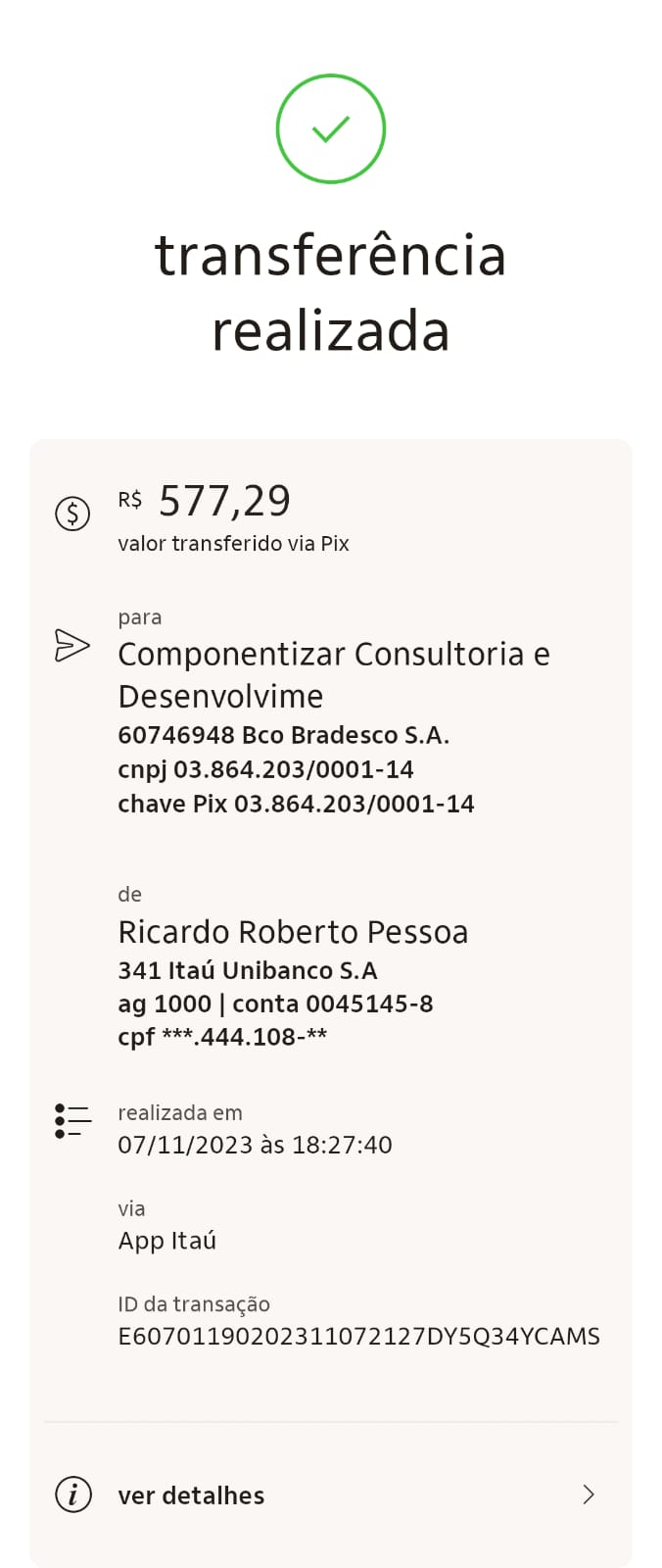The image size is (662, 1568).
Task: Click the list details icon
Action: coord(72,1120)
